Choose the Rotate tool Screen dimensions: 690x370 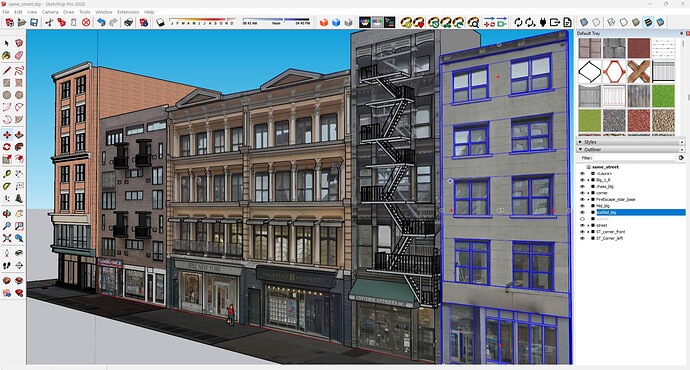[7, 147]
